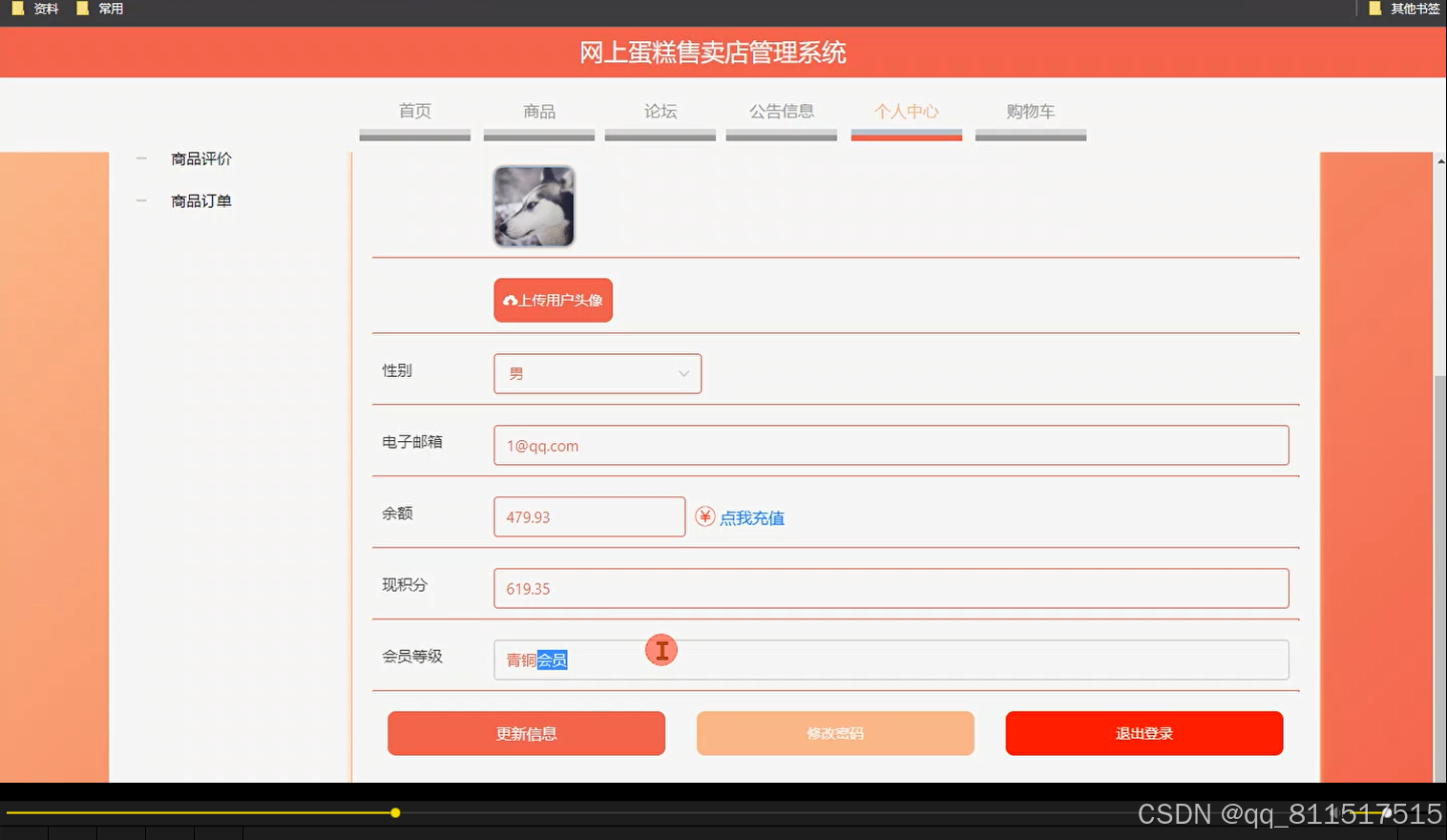Click the yellow playback progress marker
The width and height of the screenshot is (1447, 840).
pos(395,812)
